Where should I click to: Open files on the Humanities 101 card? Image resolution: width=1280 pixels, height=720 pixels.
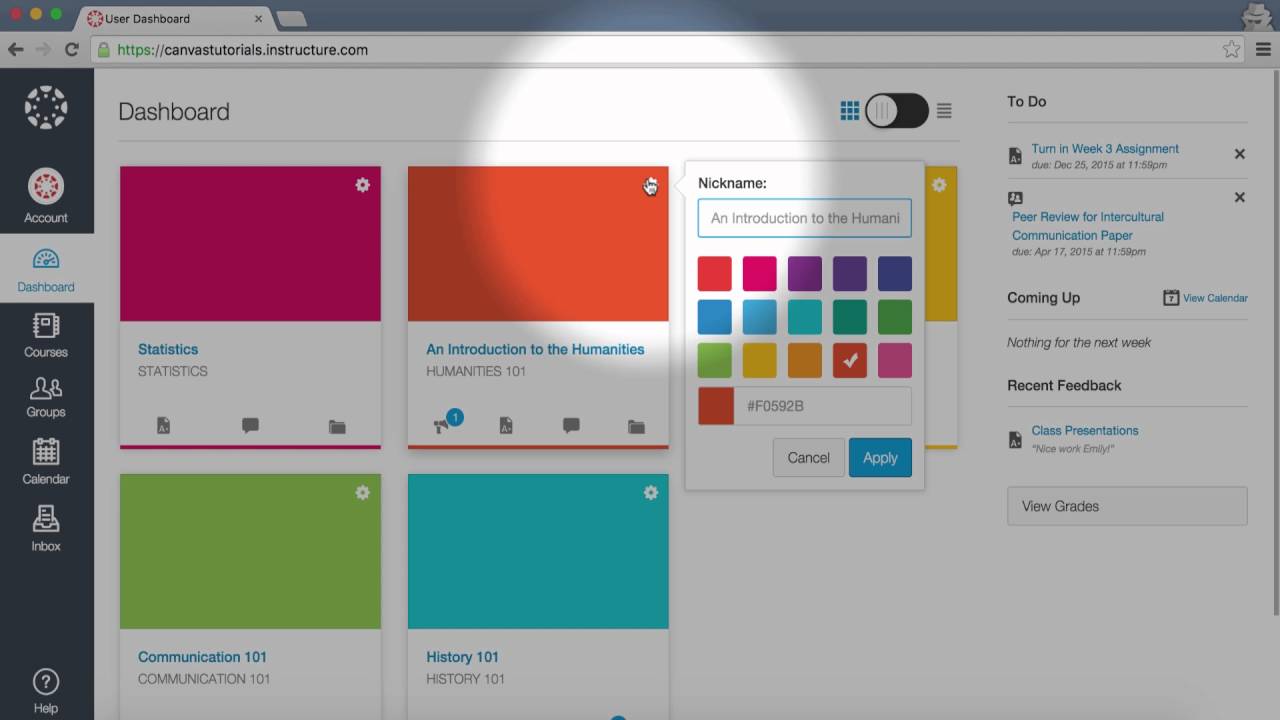(636, 424)
